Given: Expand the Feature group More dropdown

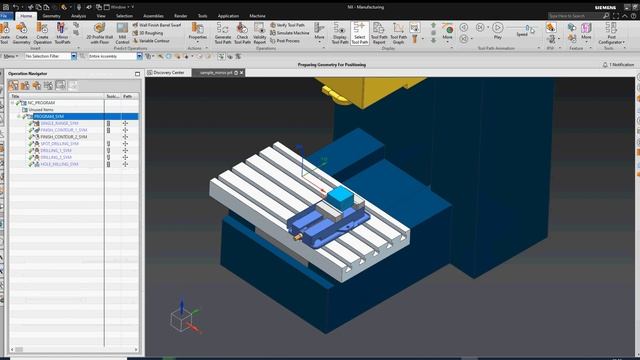Looking at the screenshot, I should pos(587,33).
